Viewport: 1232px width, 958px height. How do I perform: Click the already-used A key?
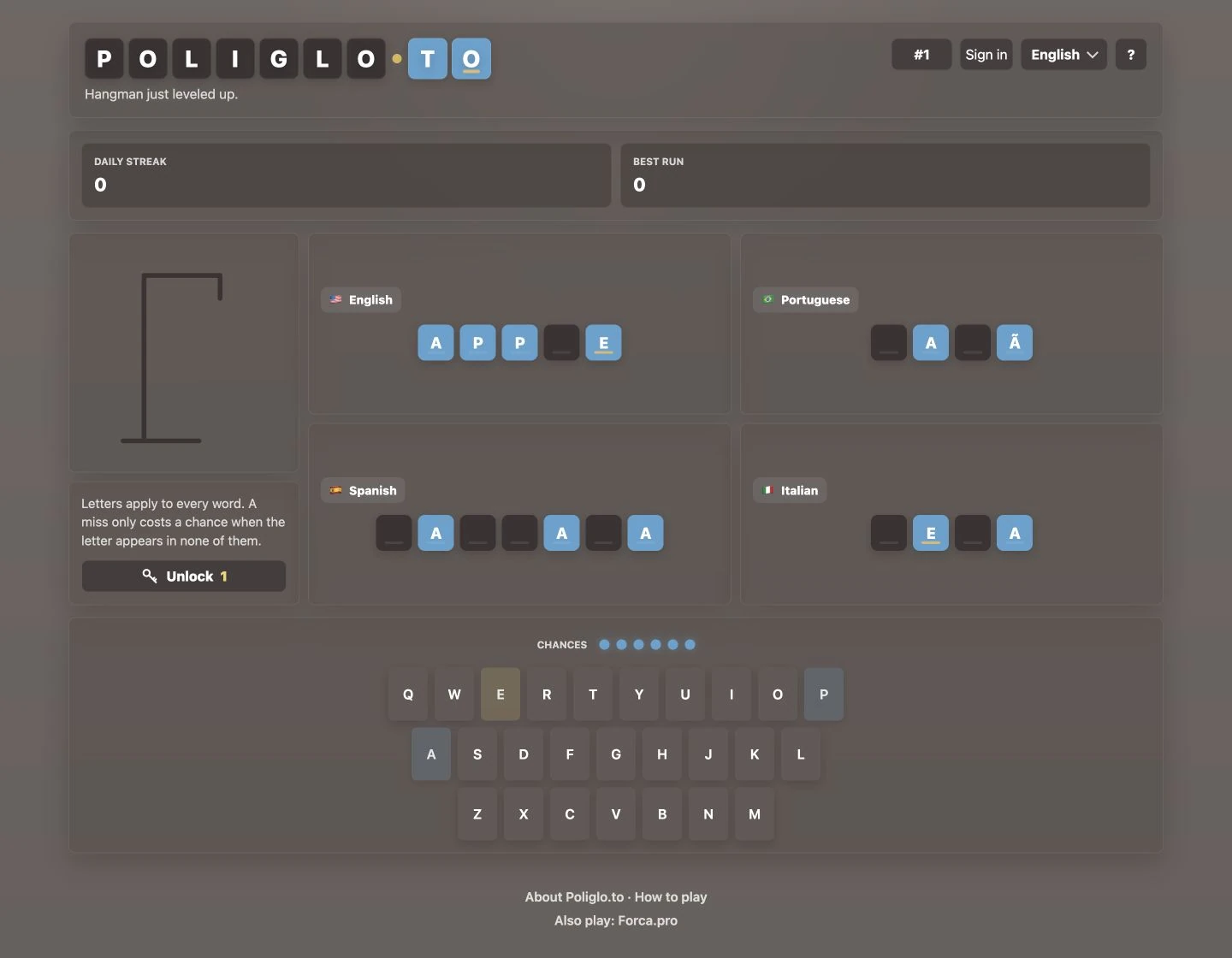click(x=431, y=754)
